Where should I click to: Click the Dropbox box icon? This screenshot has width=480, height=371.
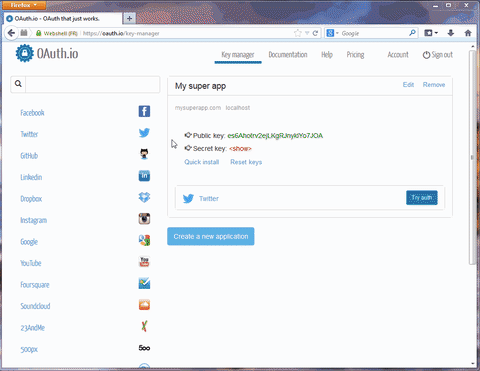point(144,197)
